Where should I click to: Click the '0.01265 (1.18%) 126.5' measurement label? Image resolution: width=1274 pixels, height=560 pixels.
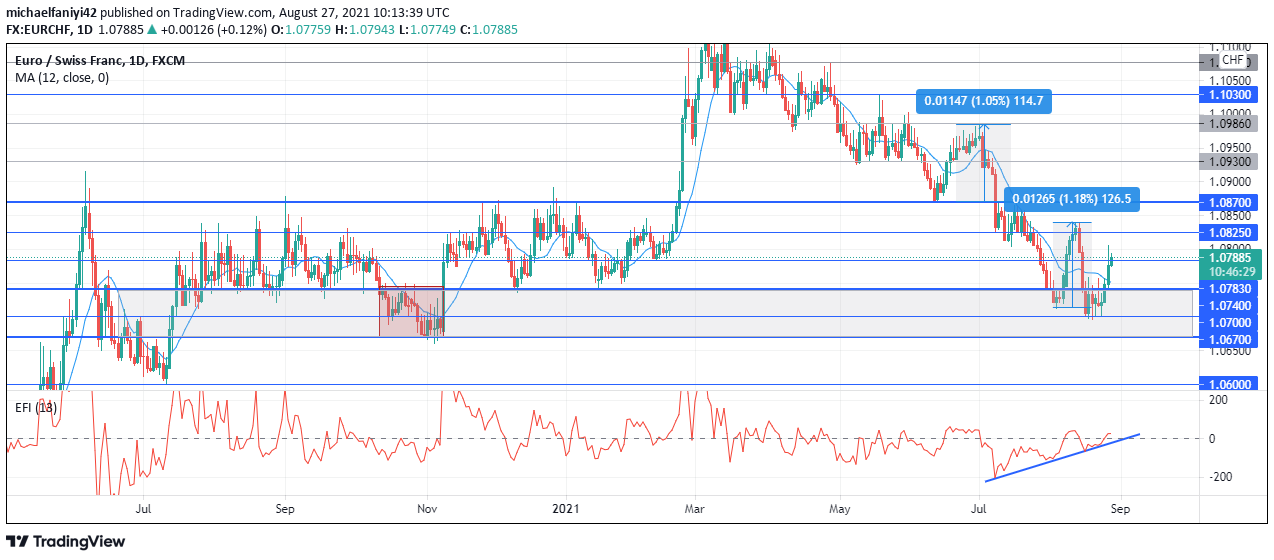click(1071, 198)
